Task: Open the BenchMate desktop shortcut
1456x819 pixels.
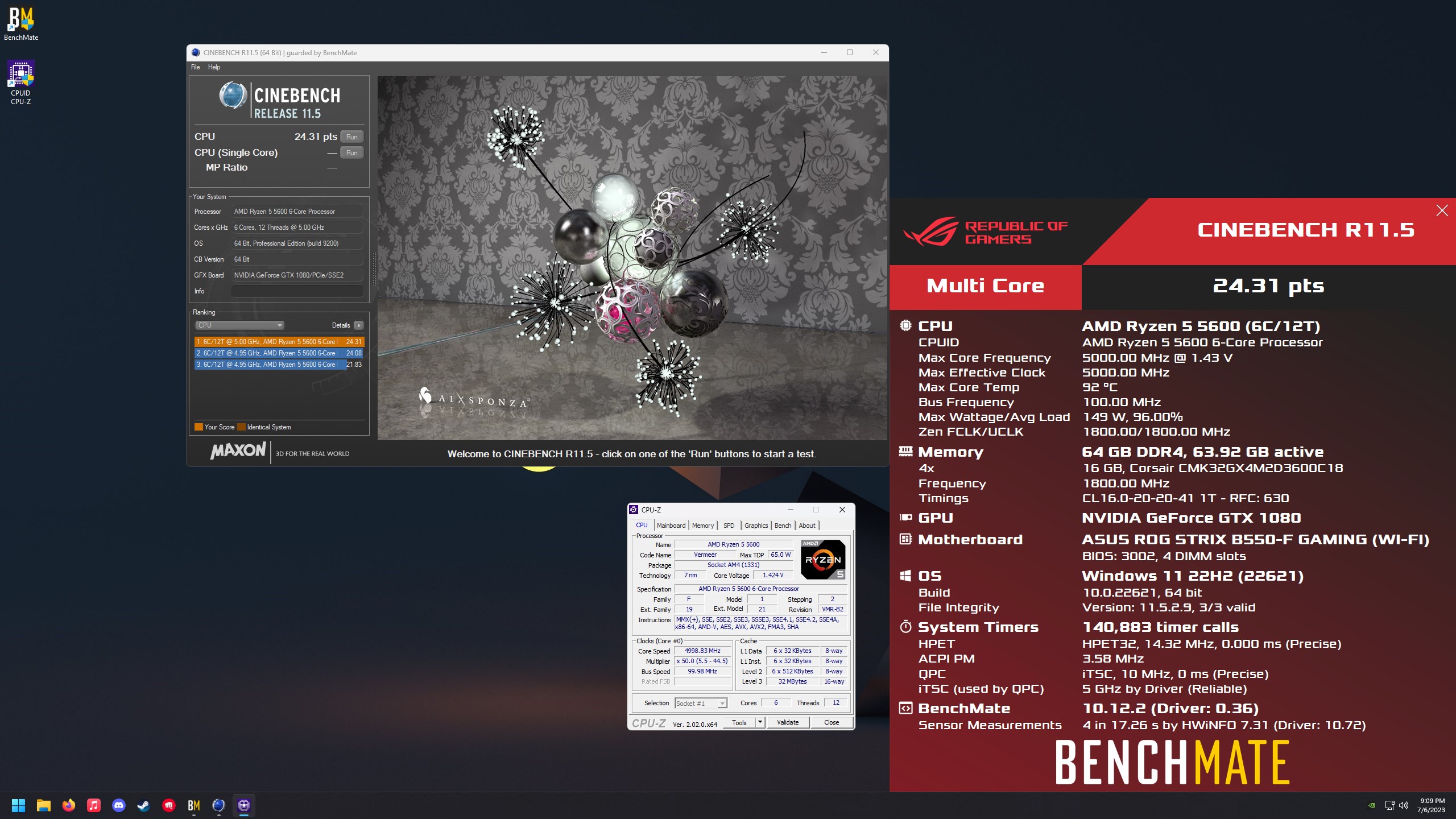Action: click(x=21, y=24)
